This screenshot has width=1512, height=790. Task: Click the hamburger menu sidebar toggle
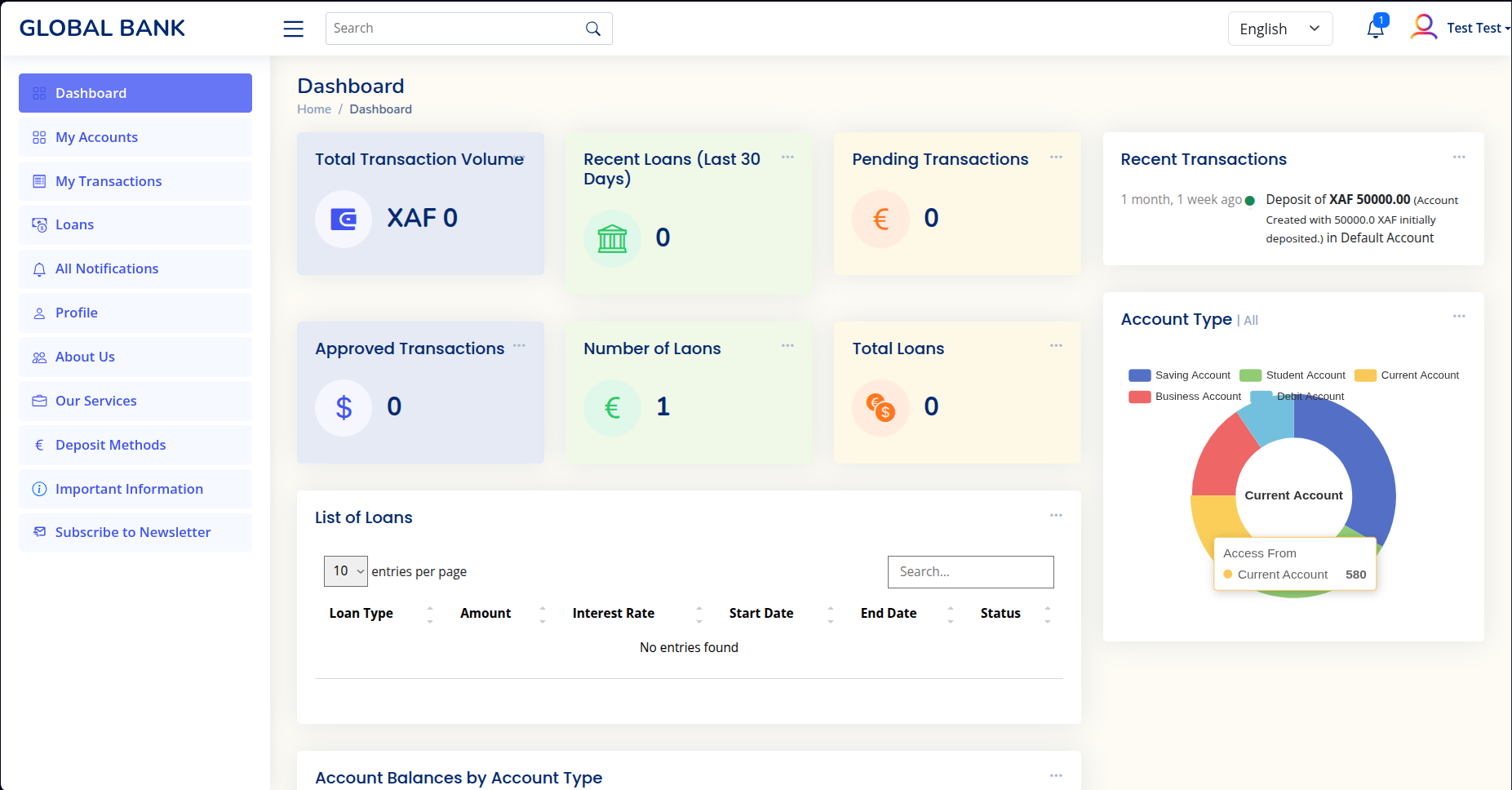pos(293,29)
